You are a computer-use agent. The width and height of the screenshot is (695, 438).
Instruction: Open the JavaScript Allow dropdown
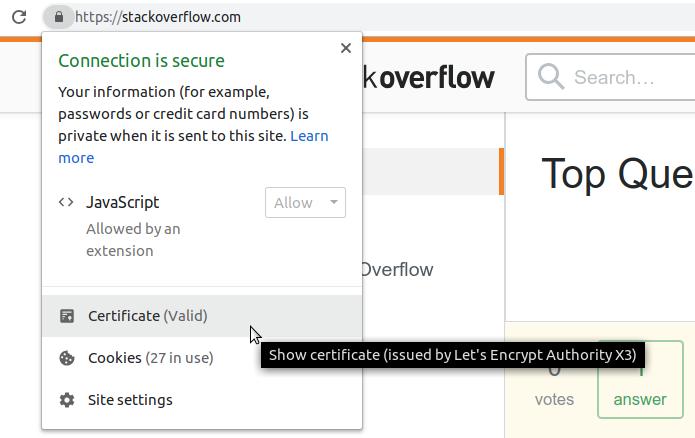tap(305, 203)
